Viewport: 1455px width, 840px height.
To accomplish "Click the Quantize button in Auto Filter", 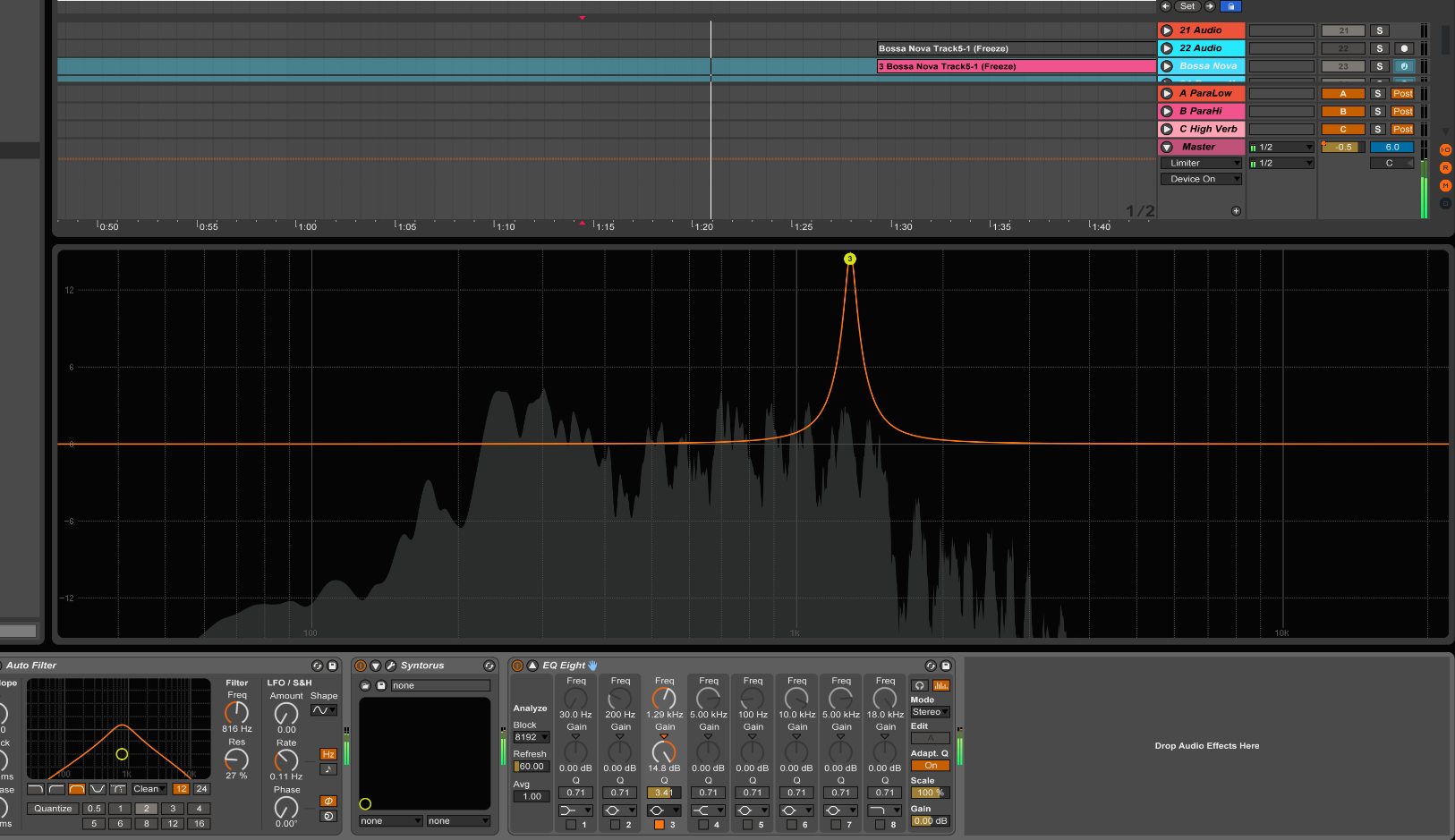I will point(53,809).
